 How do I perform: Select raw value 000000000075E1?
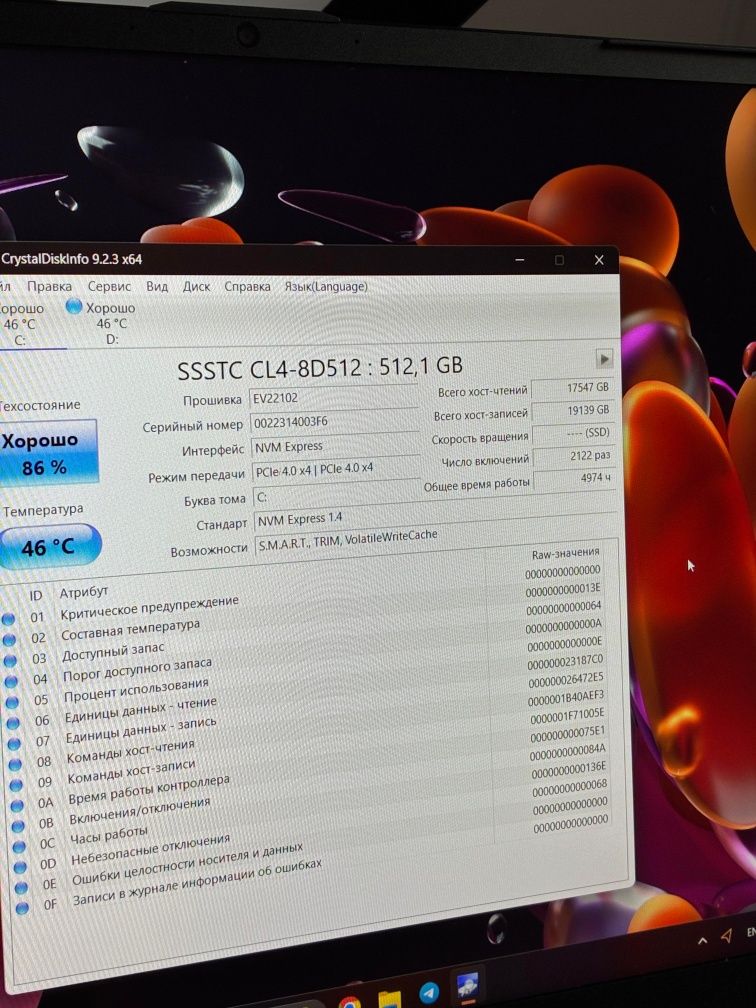[x=568, y=734]
